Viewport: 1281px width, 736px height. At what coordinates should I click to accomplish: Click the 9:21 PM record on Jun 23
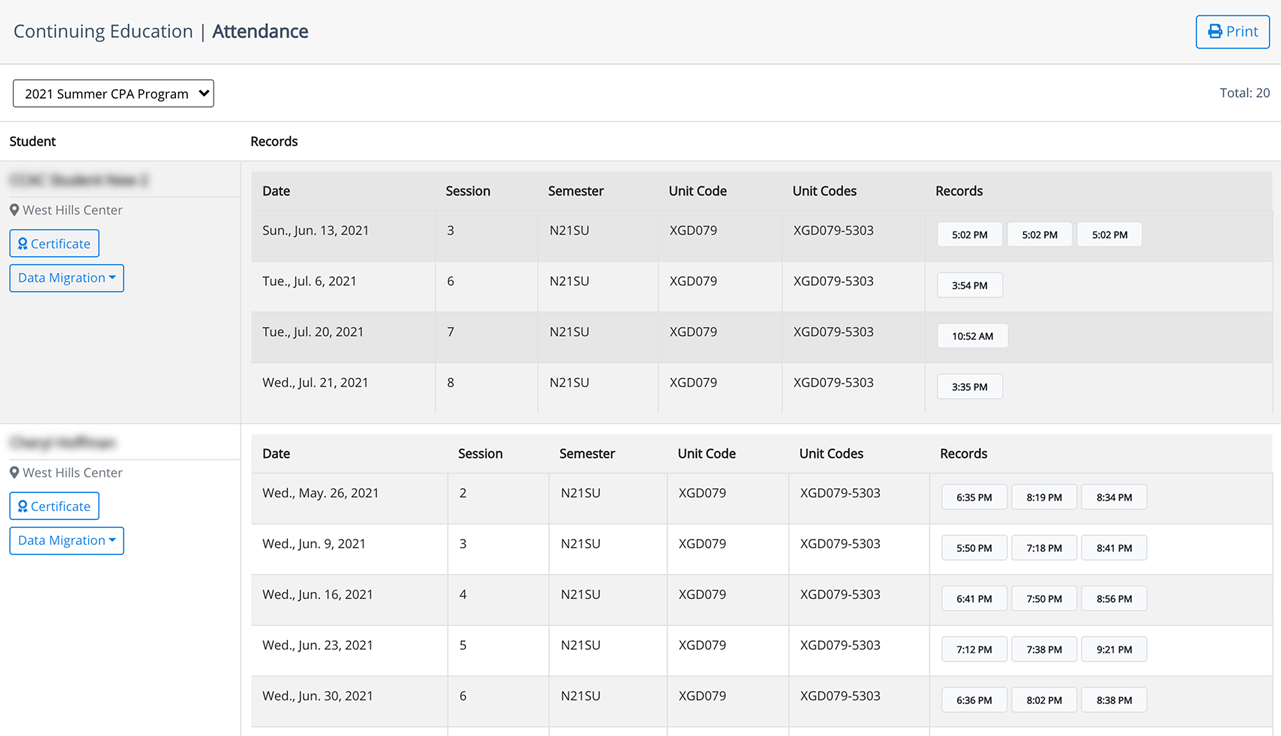(1113, 649)
